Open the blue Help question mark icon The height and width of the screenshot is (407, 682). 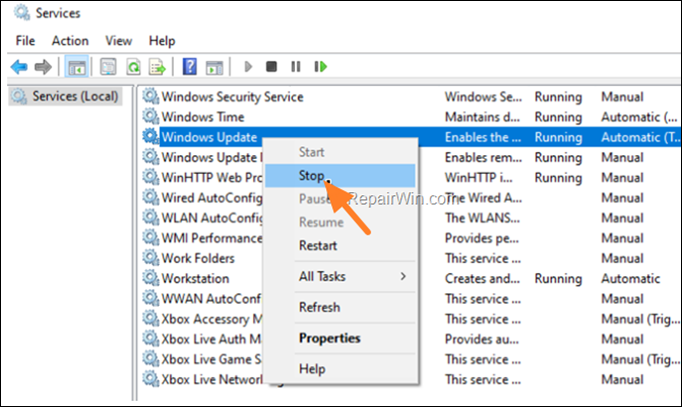pyautogui.click(x=190, y=67)
